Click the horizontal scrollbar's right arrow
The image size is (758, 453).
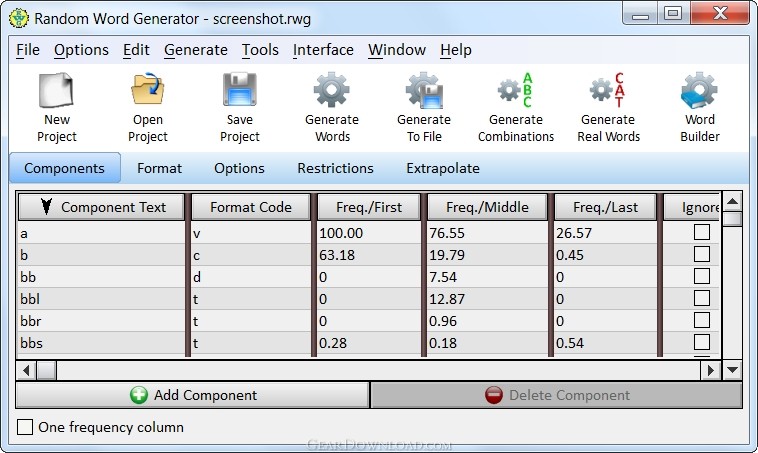pyautogui.click(x=711, y=370)
